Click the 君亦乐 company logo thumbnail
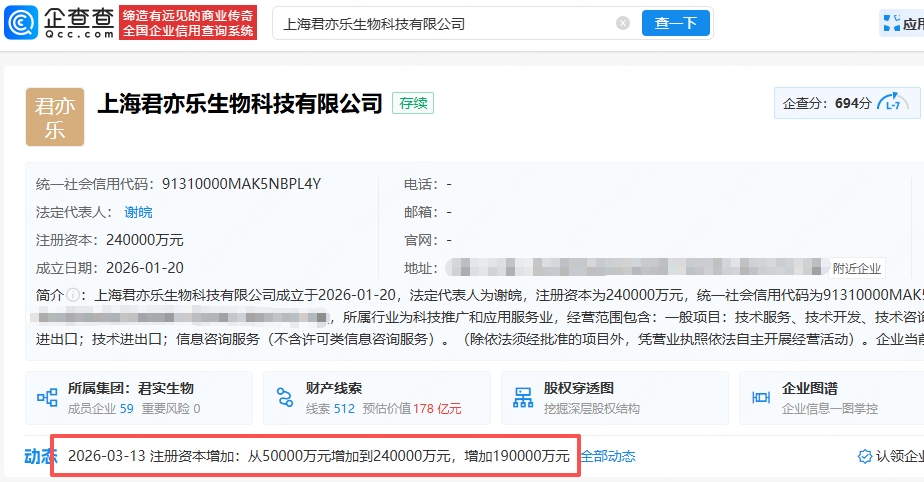Image resolution: width=924 pixels, height=482 pixels. [x=55, y=117]
